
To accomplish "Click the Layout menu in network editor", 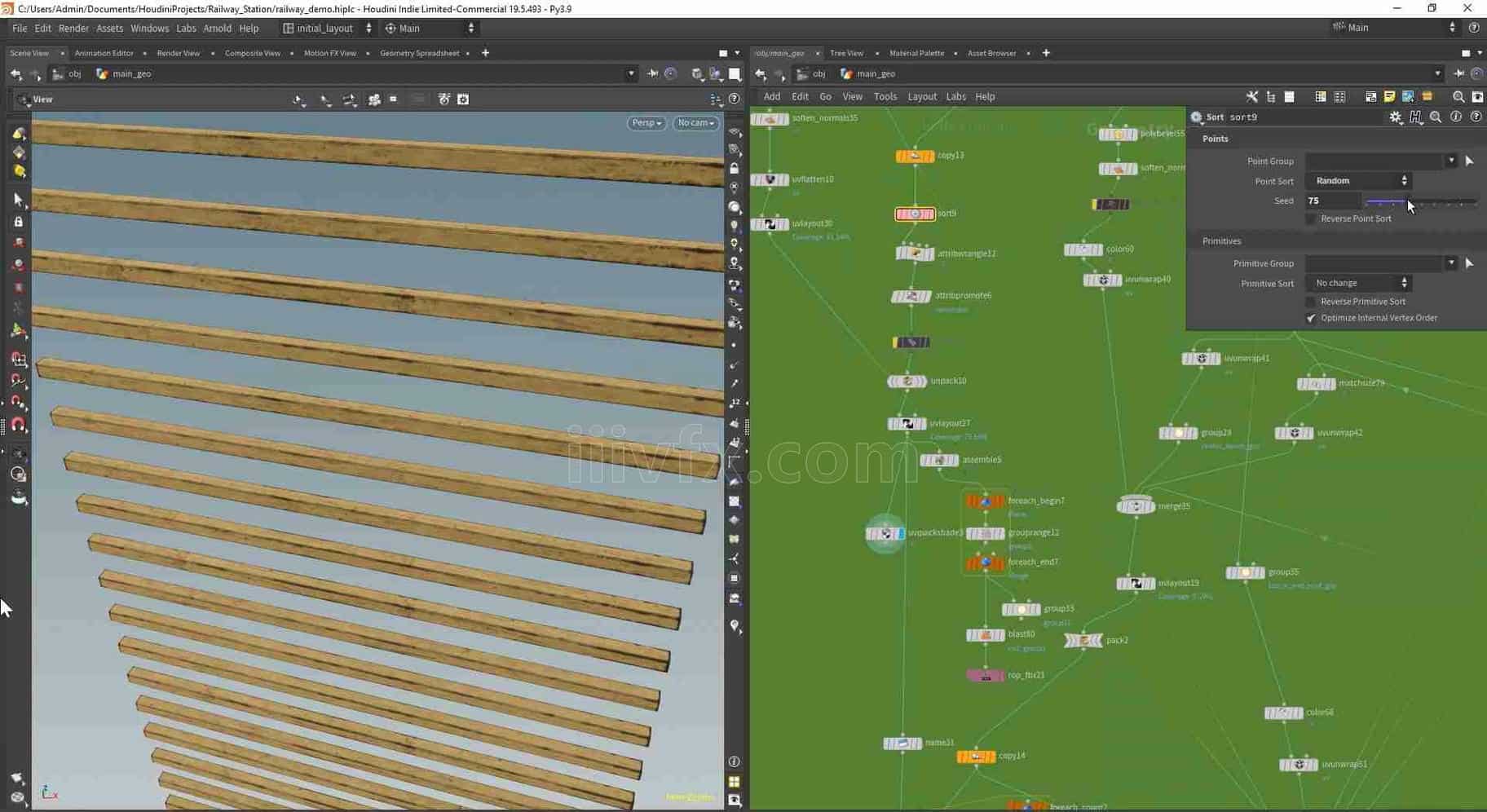I will coord(922,97).
